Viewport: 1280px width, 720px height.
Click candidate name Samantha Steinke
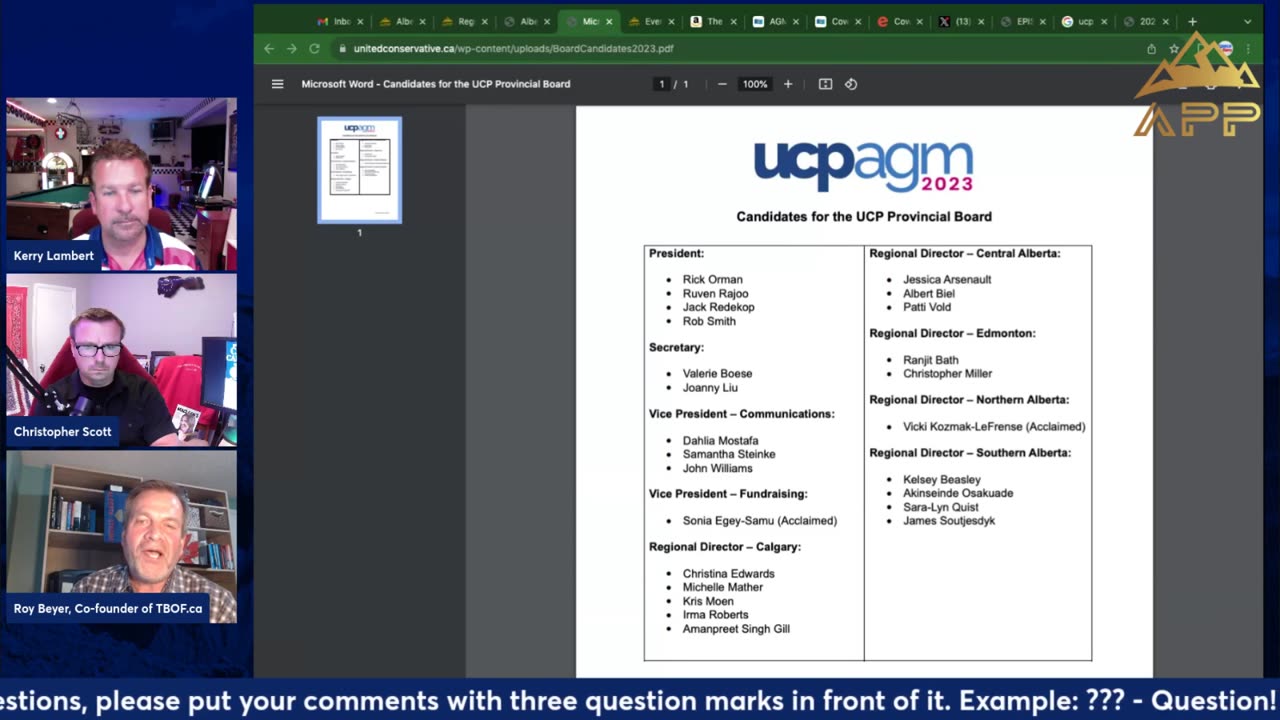point(729,454)
